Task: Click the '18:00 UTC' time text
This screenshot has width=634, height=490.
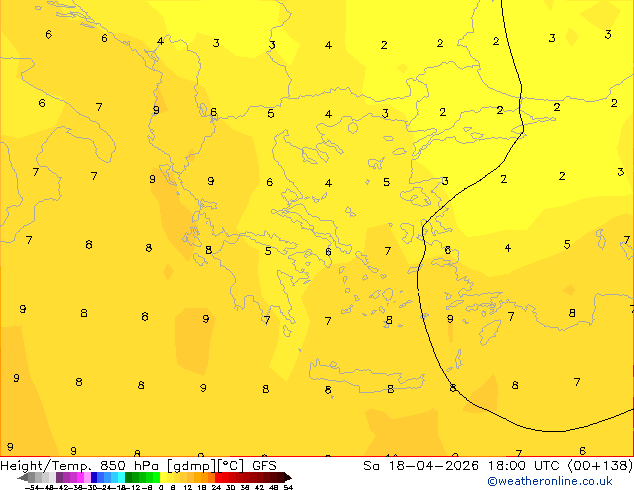Action: point(525,466)
